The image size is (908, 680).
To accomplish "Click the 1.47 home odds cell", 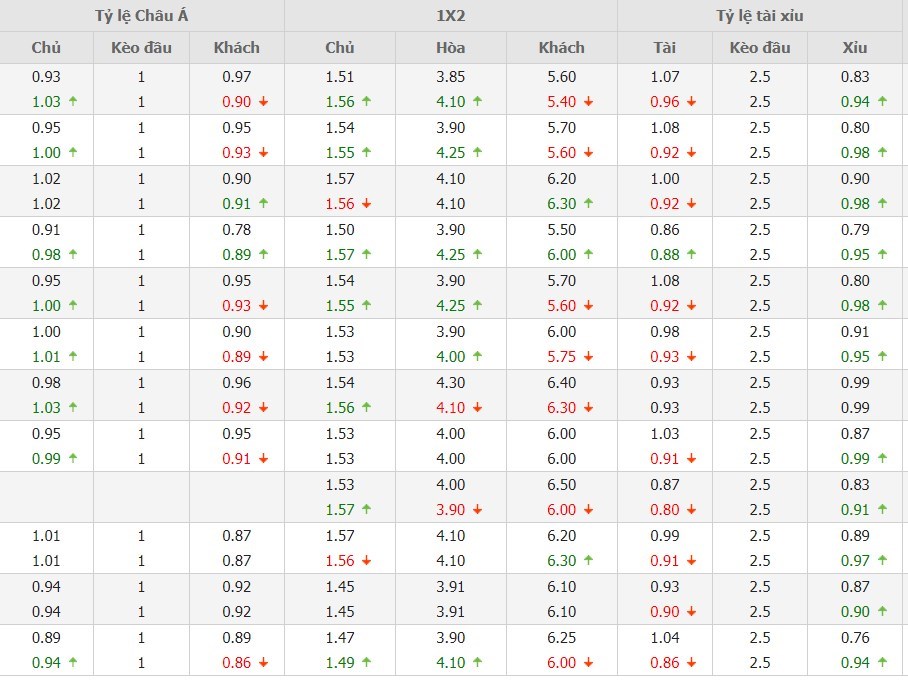I will coord(340,638).
